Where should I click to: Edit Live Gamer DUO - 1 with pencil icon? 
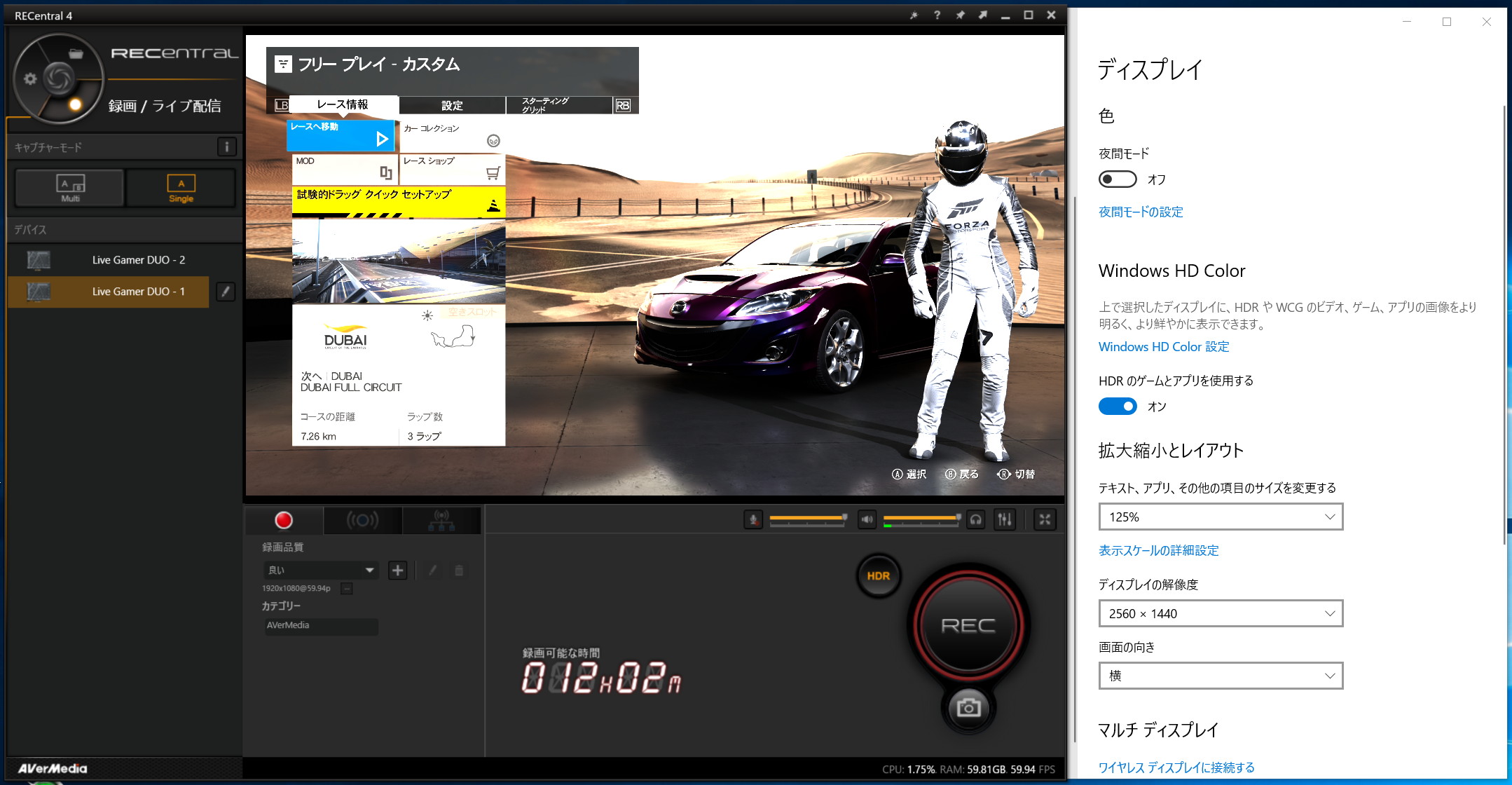225,292
